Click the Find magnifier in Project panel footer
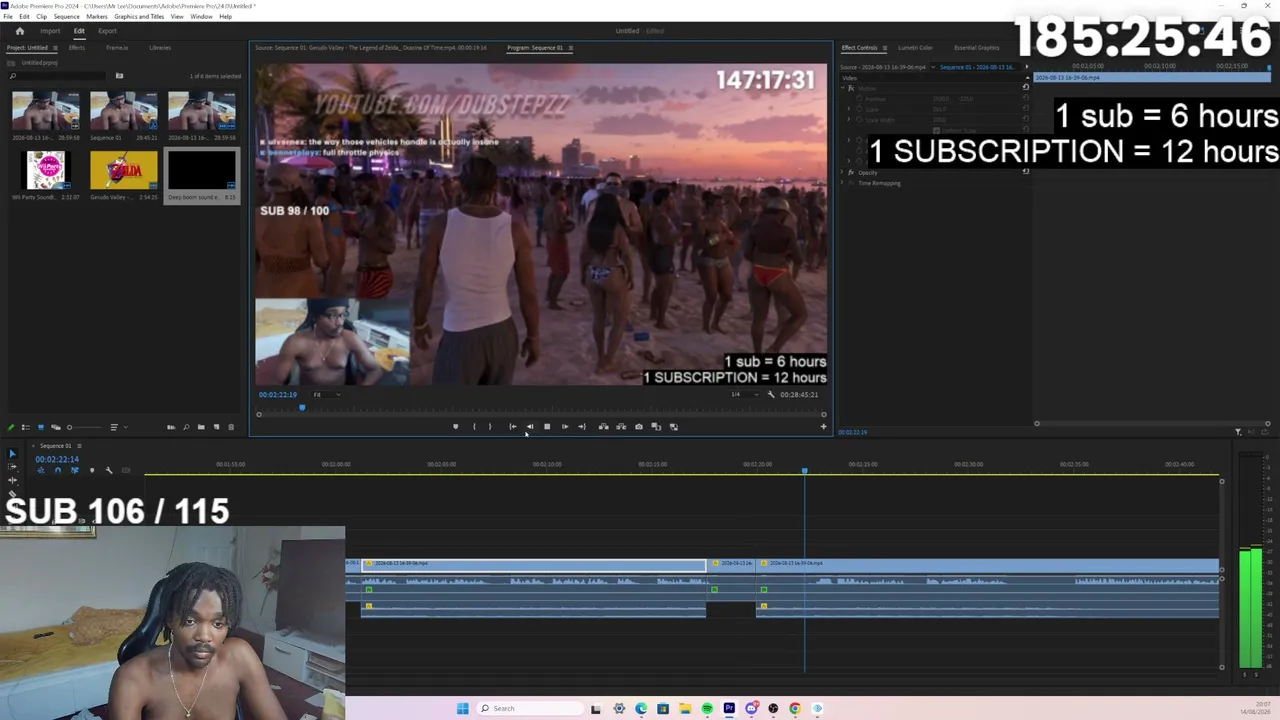 coord(186,427)
